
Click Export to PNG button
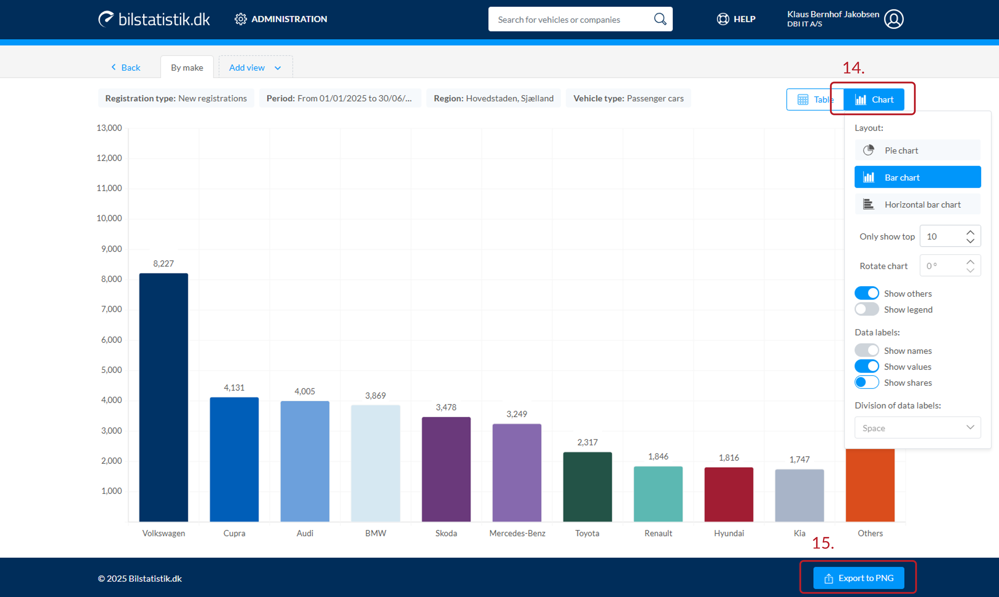coord(858,578)
